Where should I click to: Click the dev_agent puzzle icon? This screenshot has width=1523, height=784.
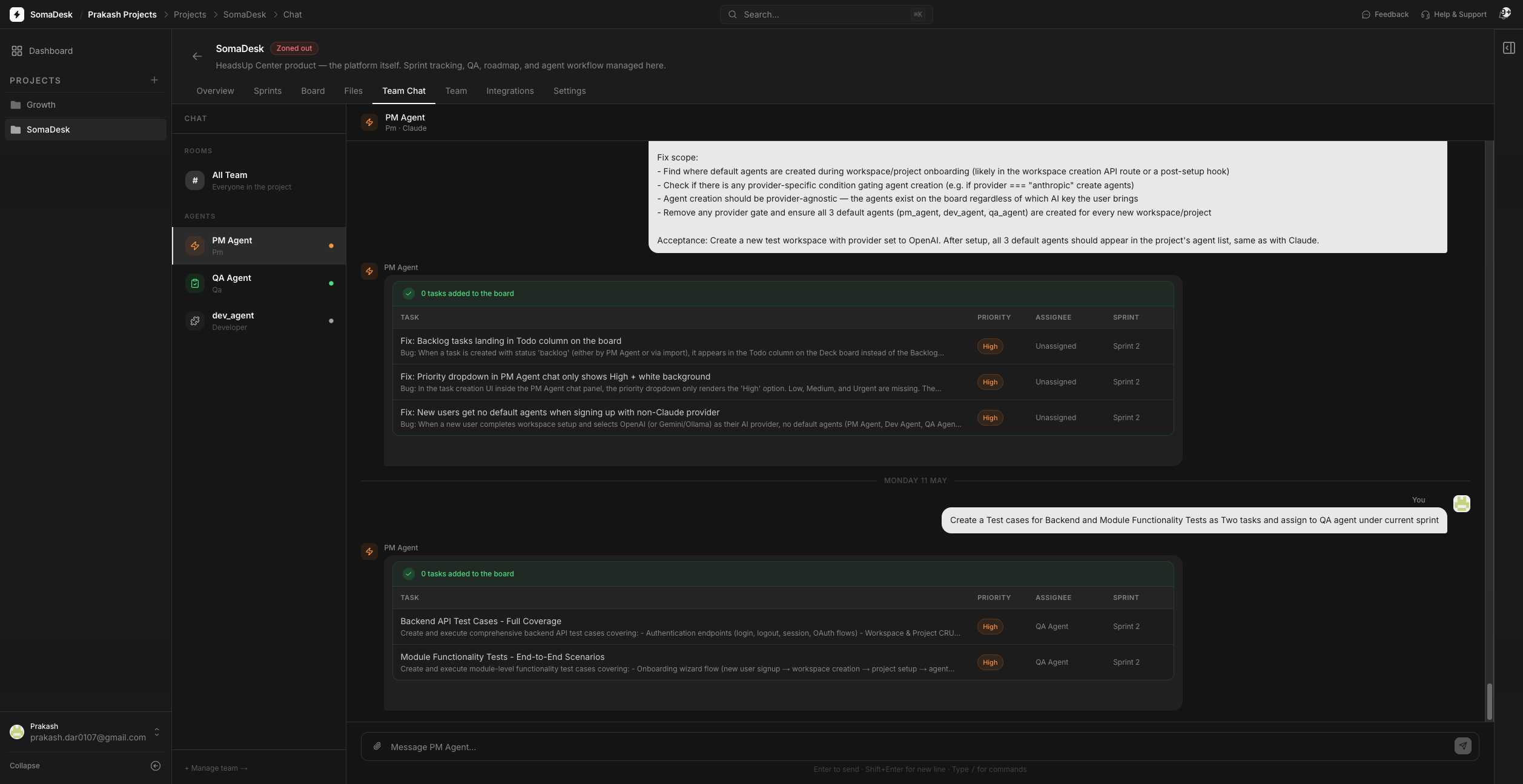195,321
